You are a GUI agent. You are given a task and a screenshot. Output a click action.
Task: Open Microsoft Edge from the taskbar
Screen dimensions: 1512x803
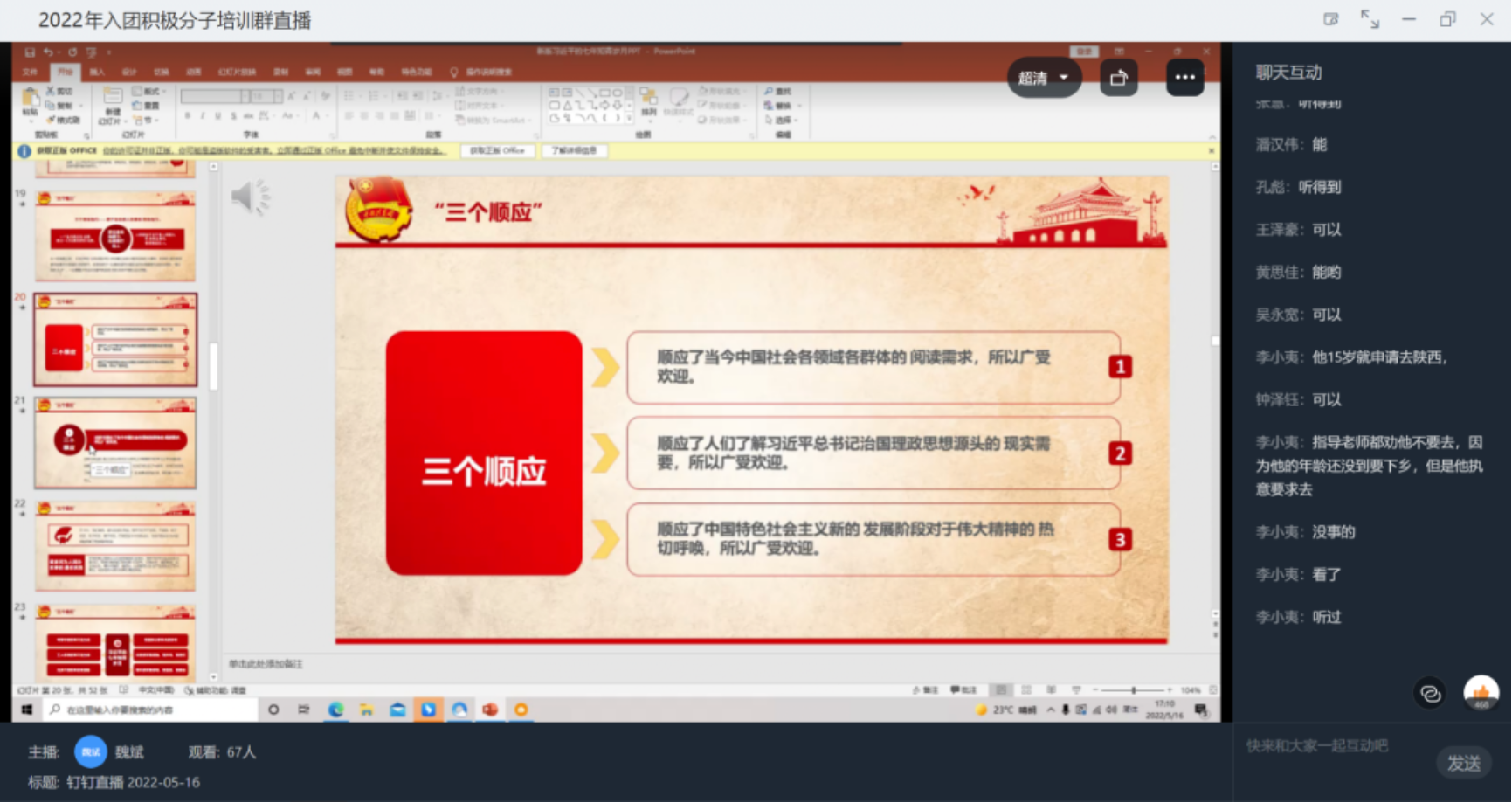point(335,710)
